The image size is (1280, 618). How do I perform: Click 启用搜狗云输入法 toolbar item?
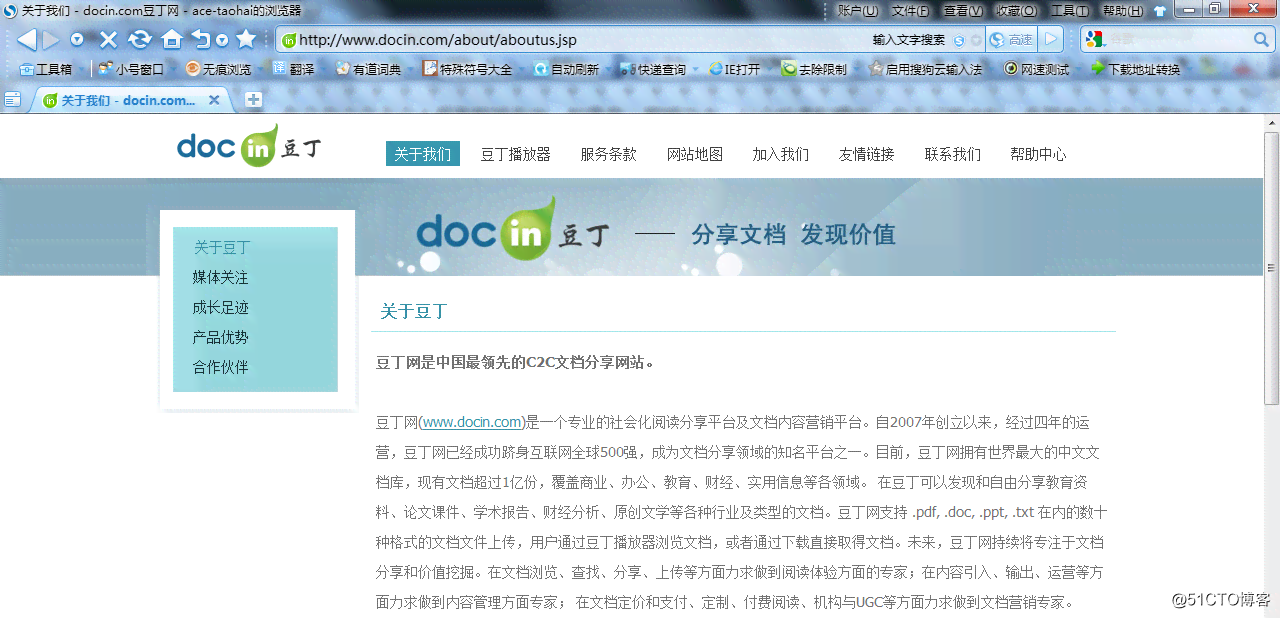(926, 69)
